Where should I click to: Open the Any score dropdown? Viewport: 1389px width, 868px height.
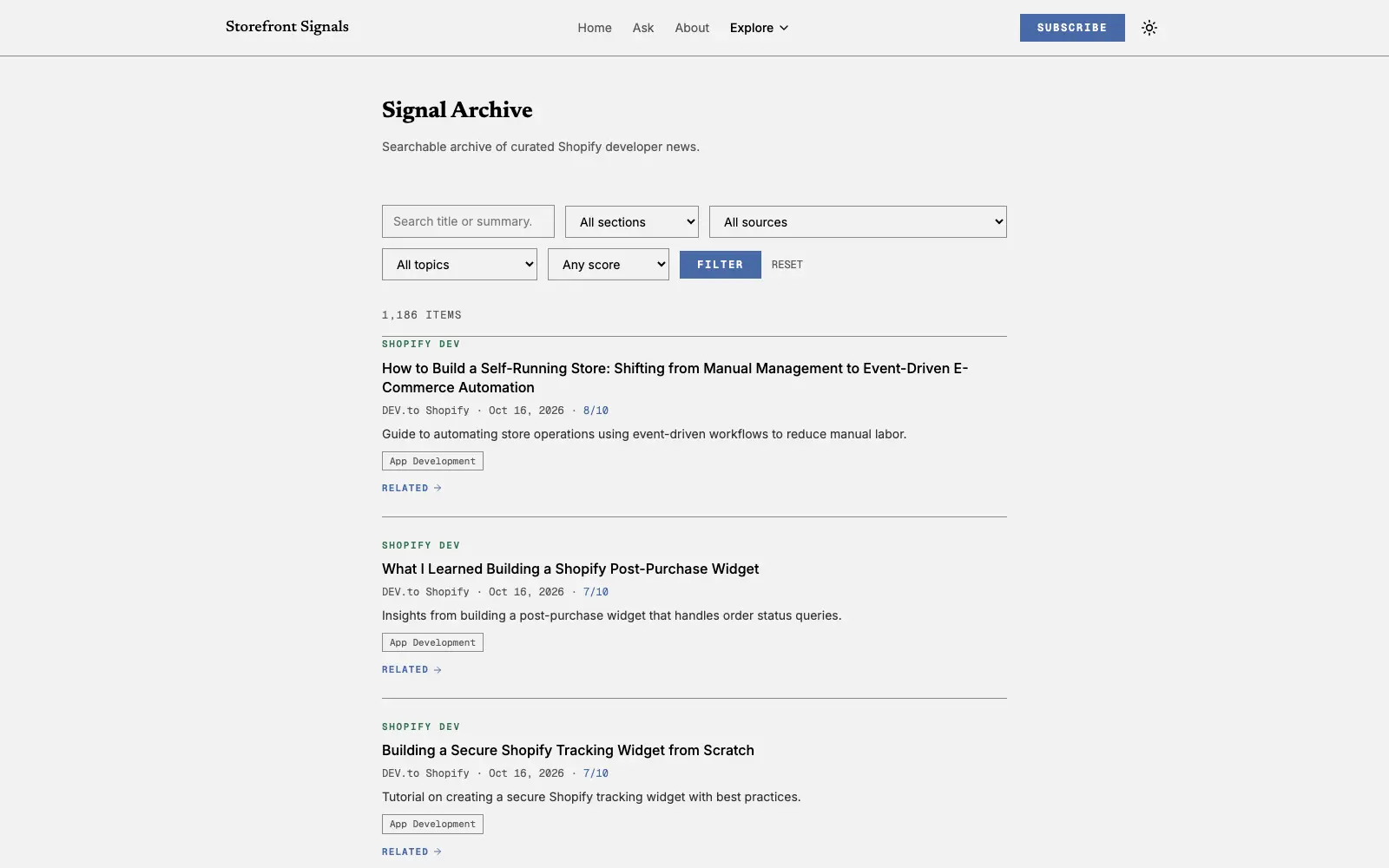[609, 265]
